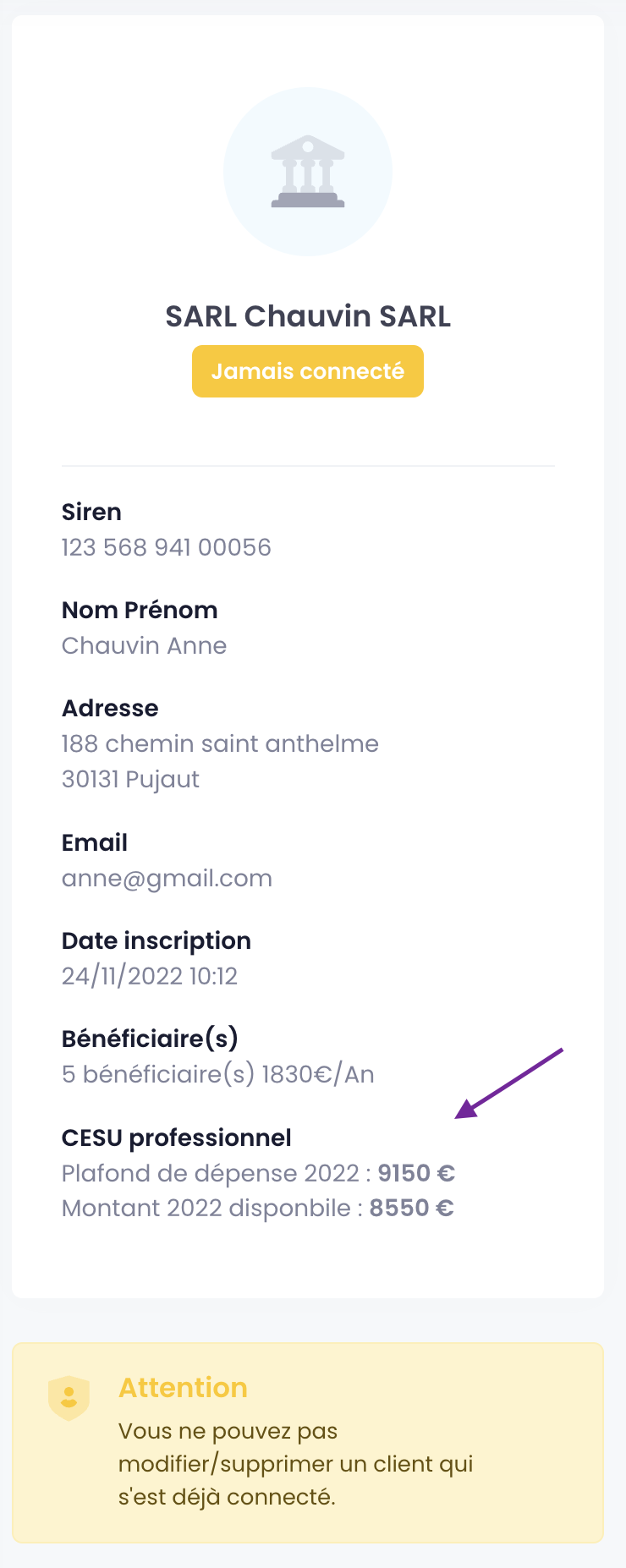Screen dimensions: 626x1568
Task: Click the Attention warning title
Action: click(183, 1388)
